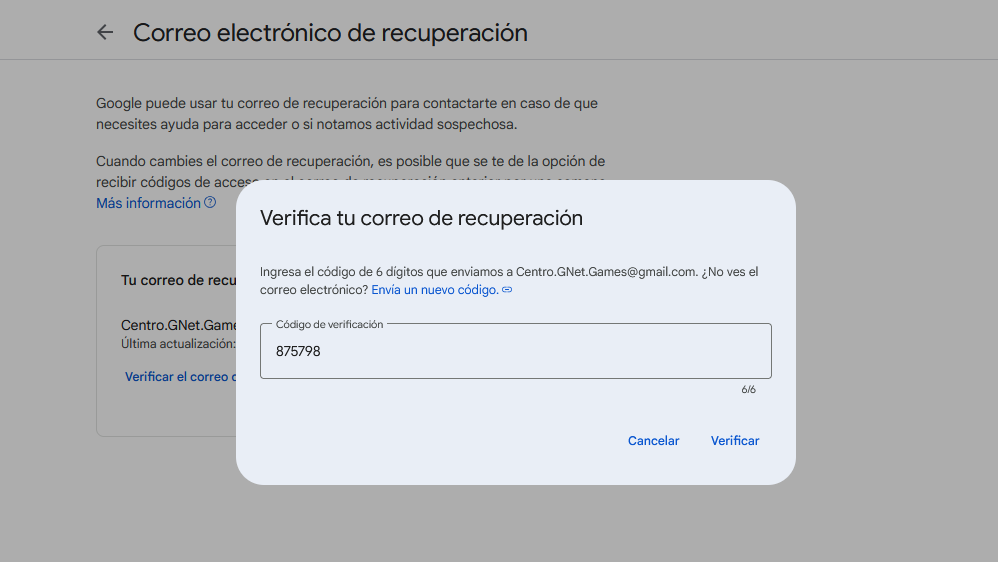Image resolution: width=998 pixels, height=562 pixels.
Task: Click the Centro.GNet.Game email in the background card
Action: (x=179, y=325)
